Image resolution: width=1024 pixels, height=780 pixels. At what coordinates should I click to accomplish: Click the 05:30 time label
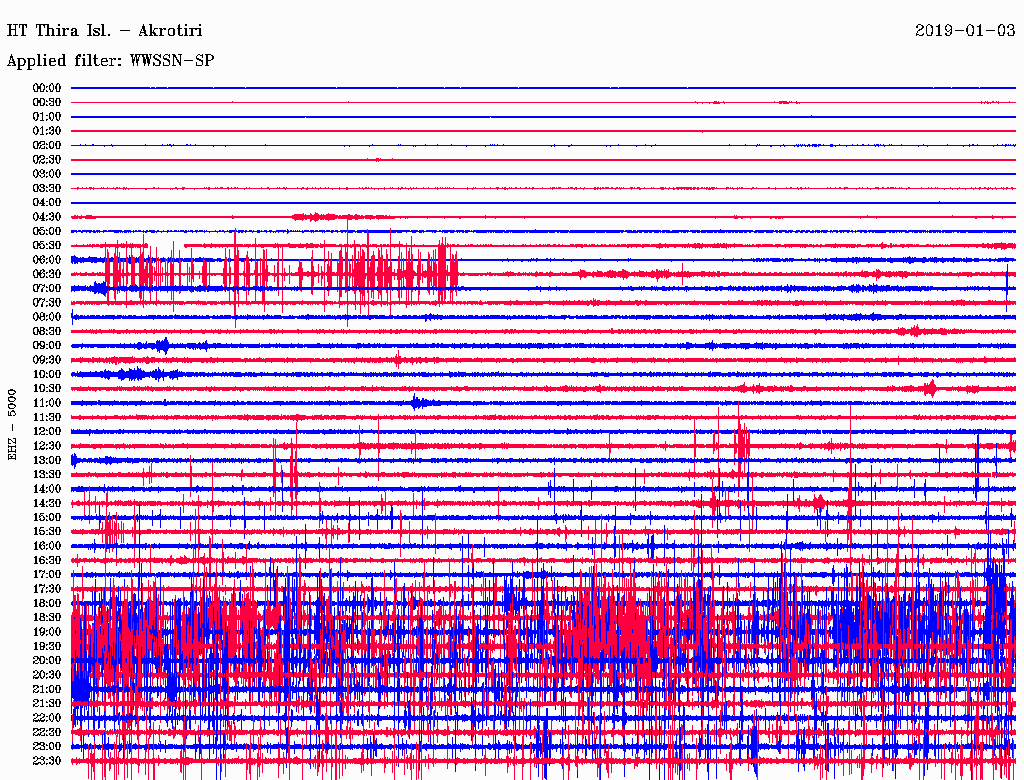pyautogui.click(x=47, y=246)
